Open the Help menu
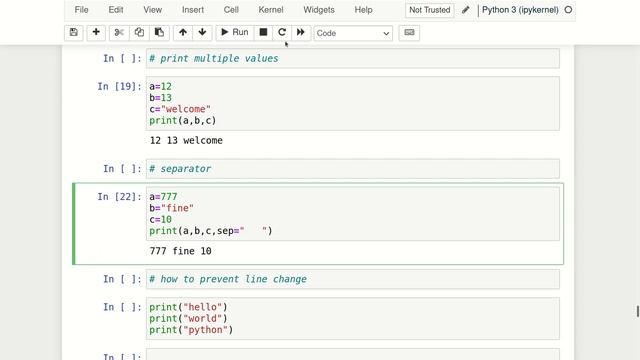Image resolution: width=640 pixels, height=360 pixels. tap(363, 10)
